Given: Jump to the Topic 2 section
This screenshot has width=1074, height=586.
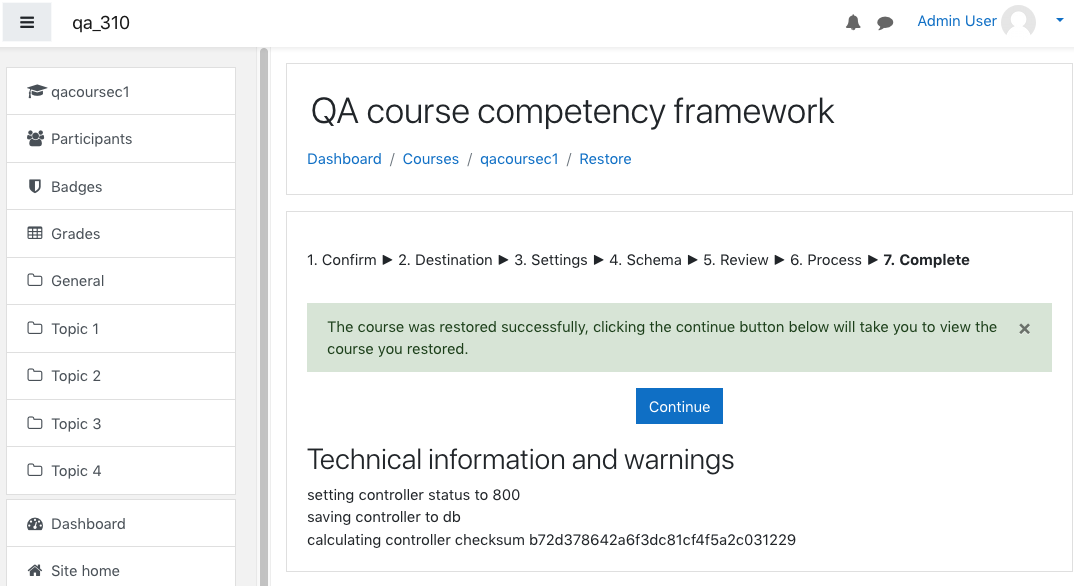Looking at the screenshot, I should pos(121,376).
